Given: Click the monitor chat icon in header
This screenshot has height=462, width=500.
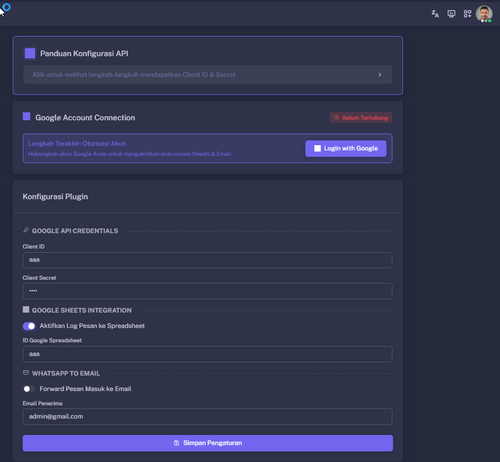Looking at the screenshot, I should 451,14.
